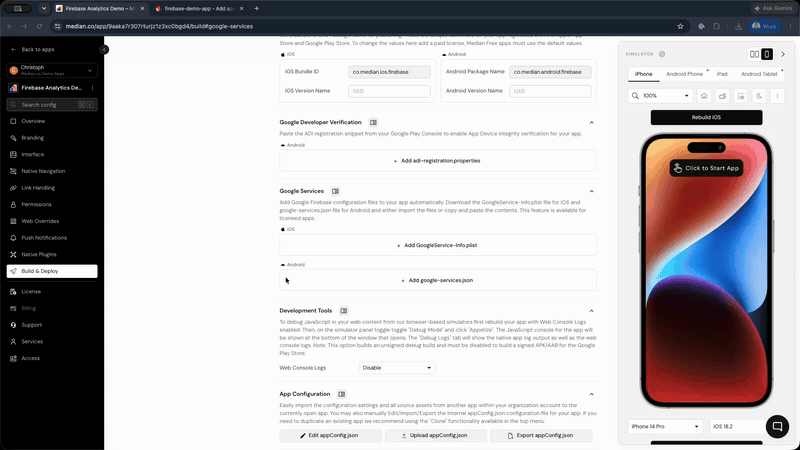Switch to the iPad simulator tab
The width and height of the screenshot is (800, 450).
click(x=722, y=74)
